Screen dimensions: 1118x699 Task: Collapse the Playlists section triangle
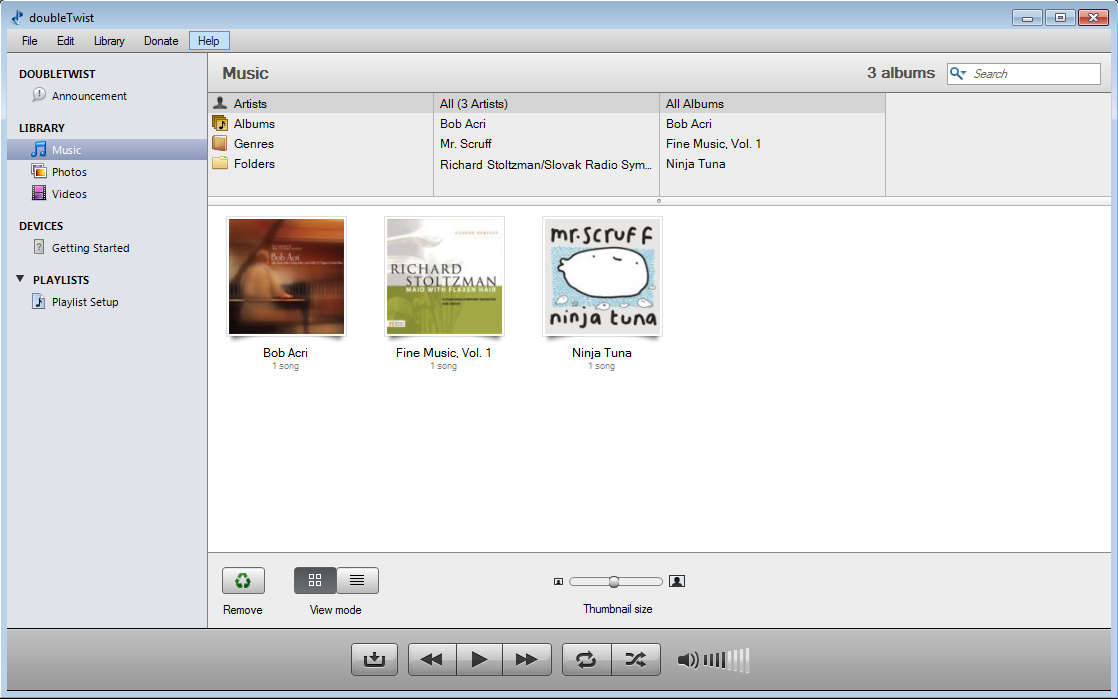point(20,279)
